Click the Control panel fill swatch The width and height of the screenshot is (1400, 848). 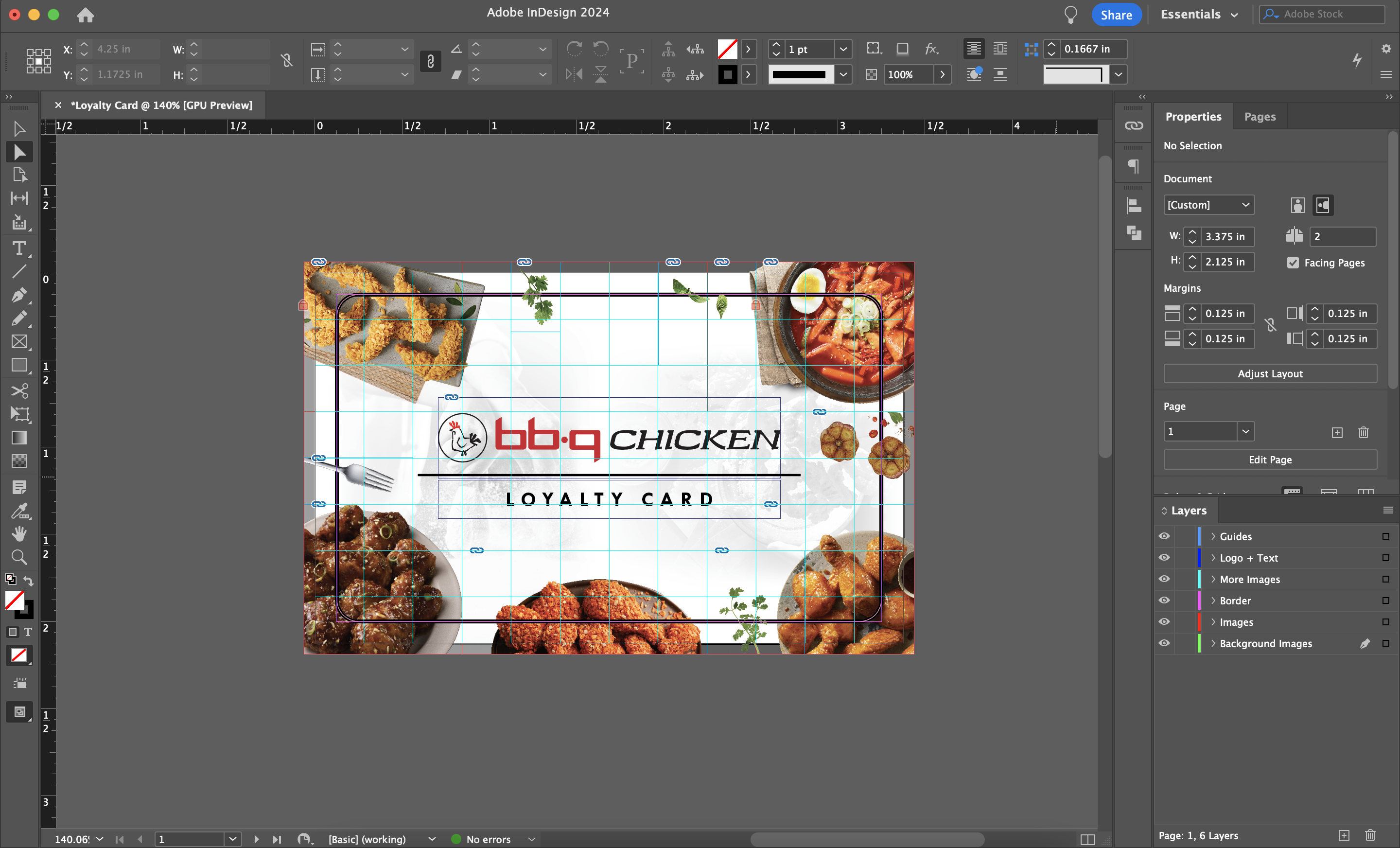point(727,50)
